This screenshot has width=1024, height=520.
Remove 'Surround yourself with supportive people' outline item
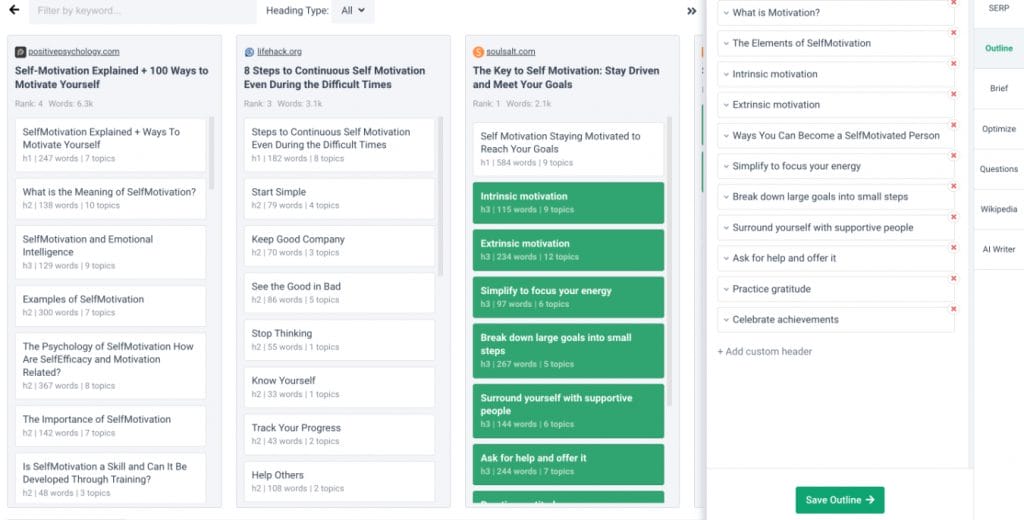(x=953, y=217)
